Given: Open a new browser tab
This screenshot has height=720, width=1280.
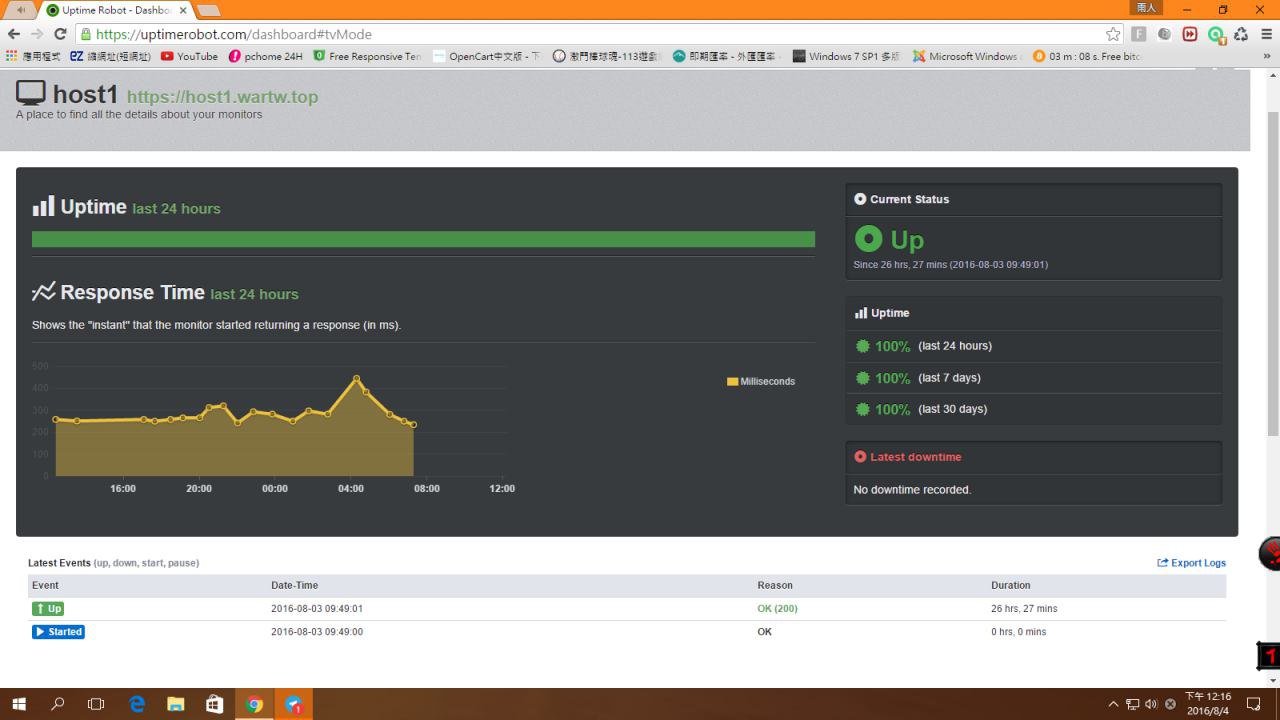Looking at the screenshot, I should pyautogui.click(x=208, y=10).
